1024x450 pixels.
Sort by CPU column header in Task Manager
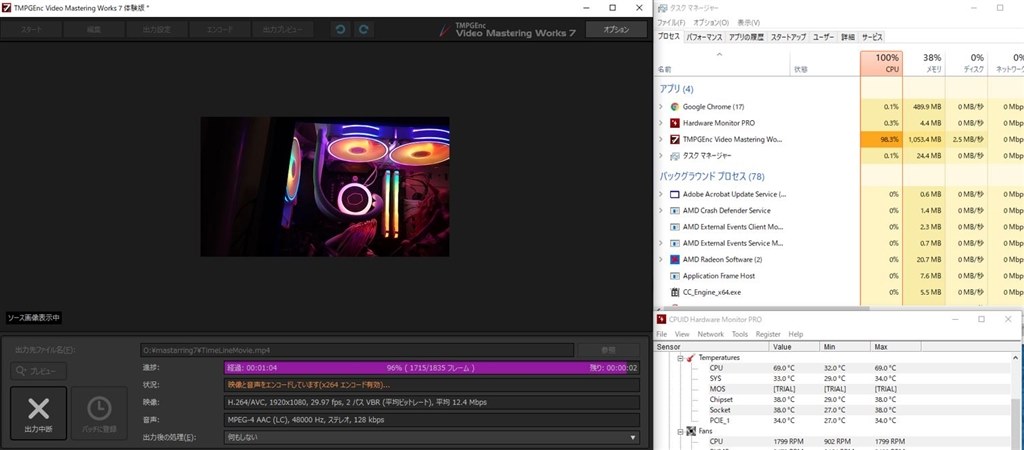point(881,63)
